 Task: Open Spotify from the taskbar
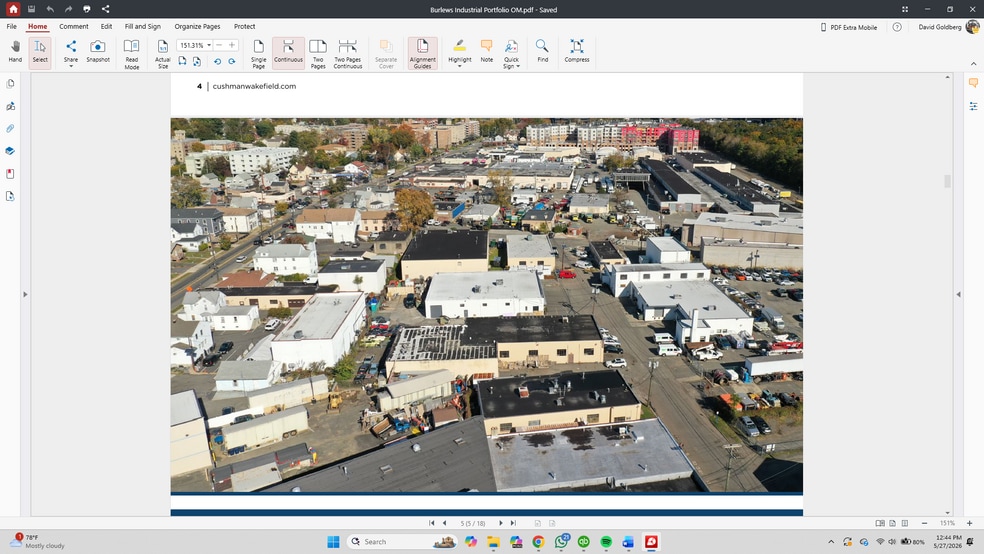click(x=606, y=541)
